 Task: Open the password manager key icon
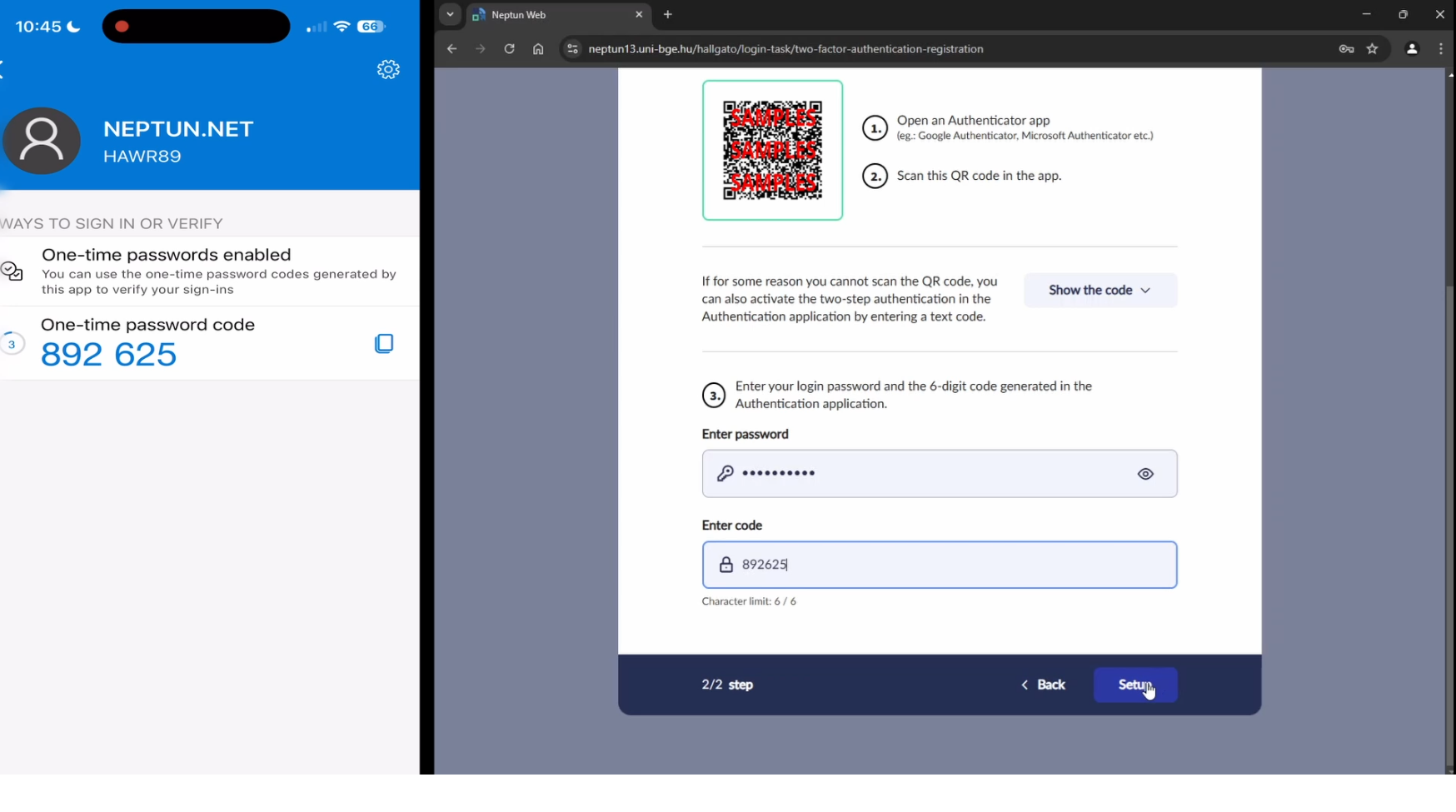pos(1346,49)
